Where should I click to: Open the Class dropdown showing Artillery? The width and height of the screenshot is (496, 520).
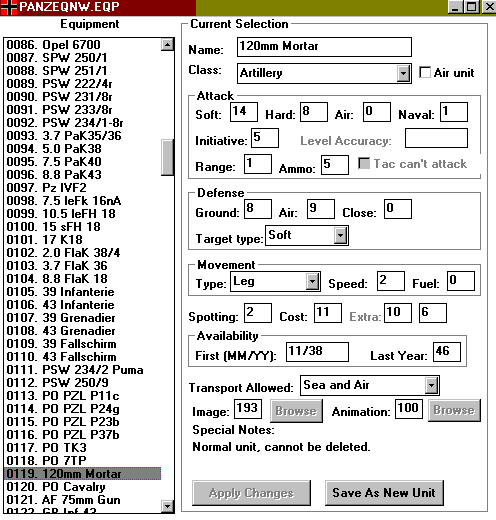403,73
